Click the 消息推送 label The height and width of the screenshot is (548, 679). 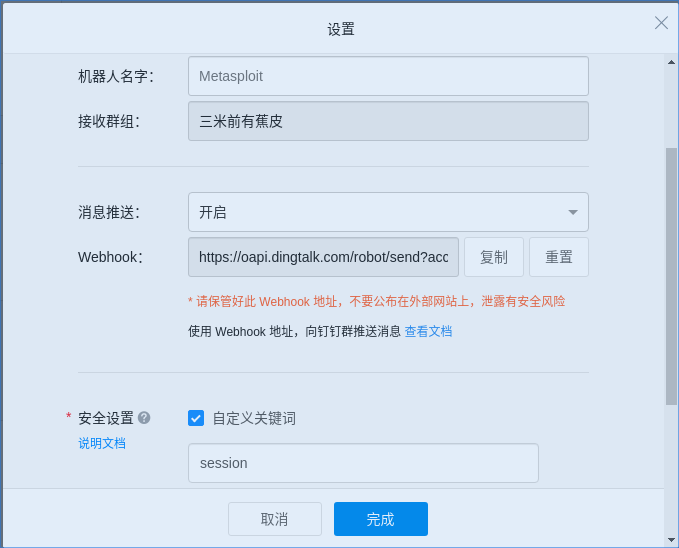[109, 212]
